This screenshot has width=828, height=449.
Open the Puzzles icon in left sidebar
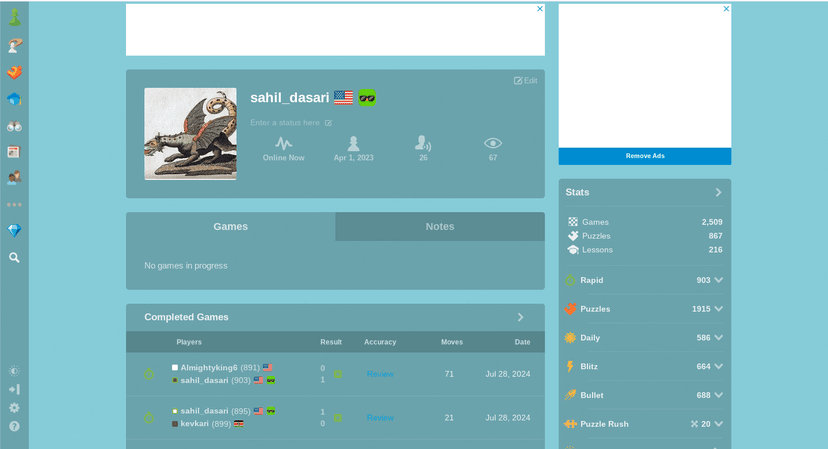tap(14, 72)
